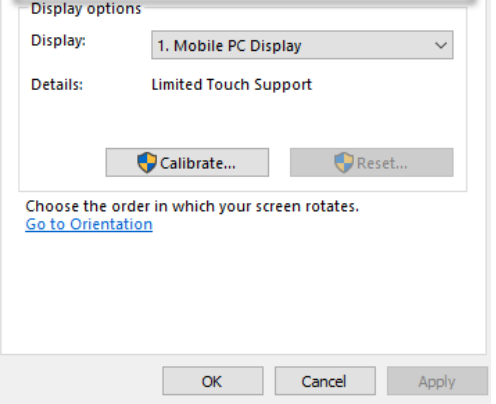Click the word 'Orientation' in the hyperlink
This screenshot has width=496, height=404.
[111, 224]
